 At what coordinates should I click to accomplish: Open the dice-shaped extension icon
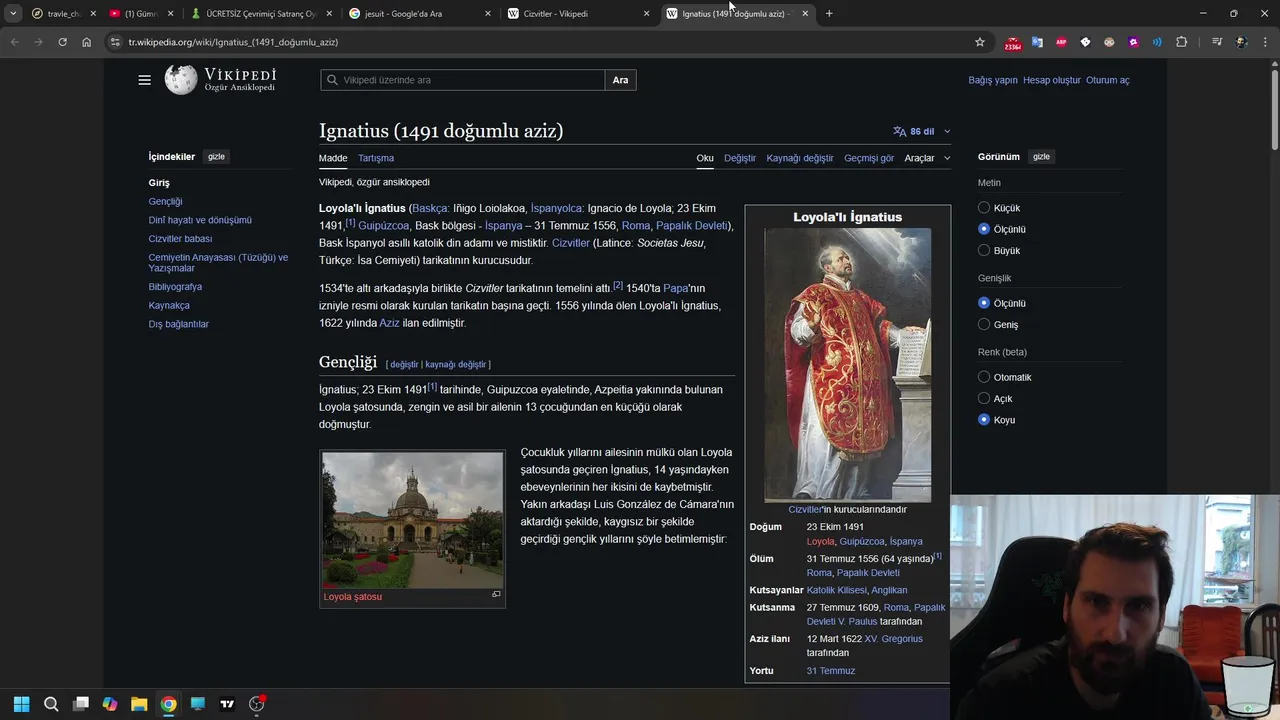click(x=1085, y=42)
